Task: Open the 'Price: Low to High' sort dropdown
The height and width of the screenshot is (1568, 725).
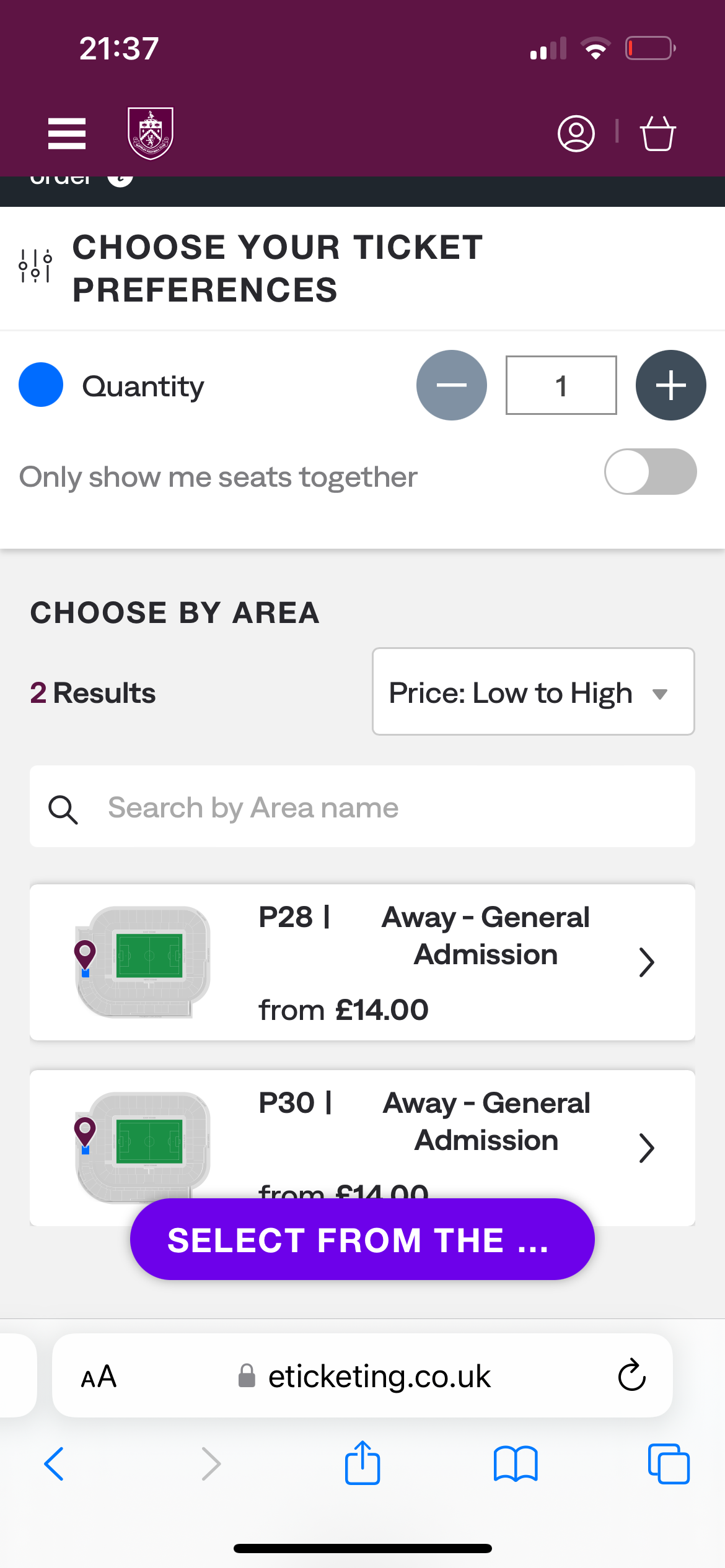Action: [533, 692]
